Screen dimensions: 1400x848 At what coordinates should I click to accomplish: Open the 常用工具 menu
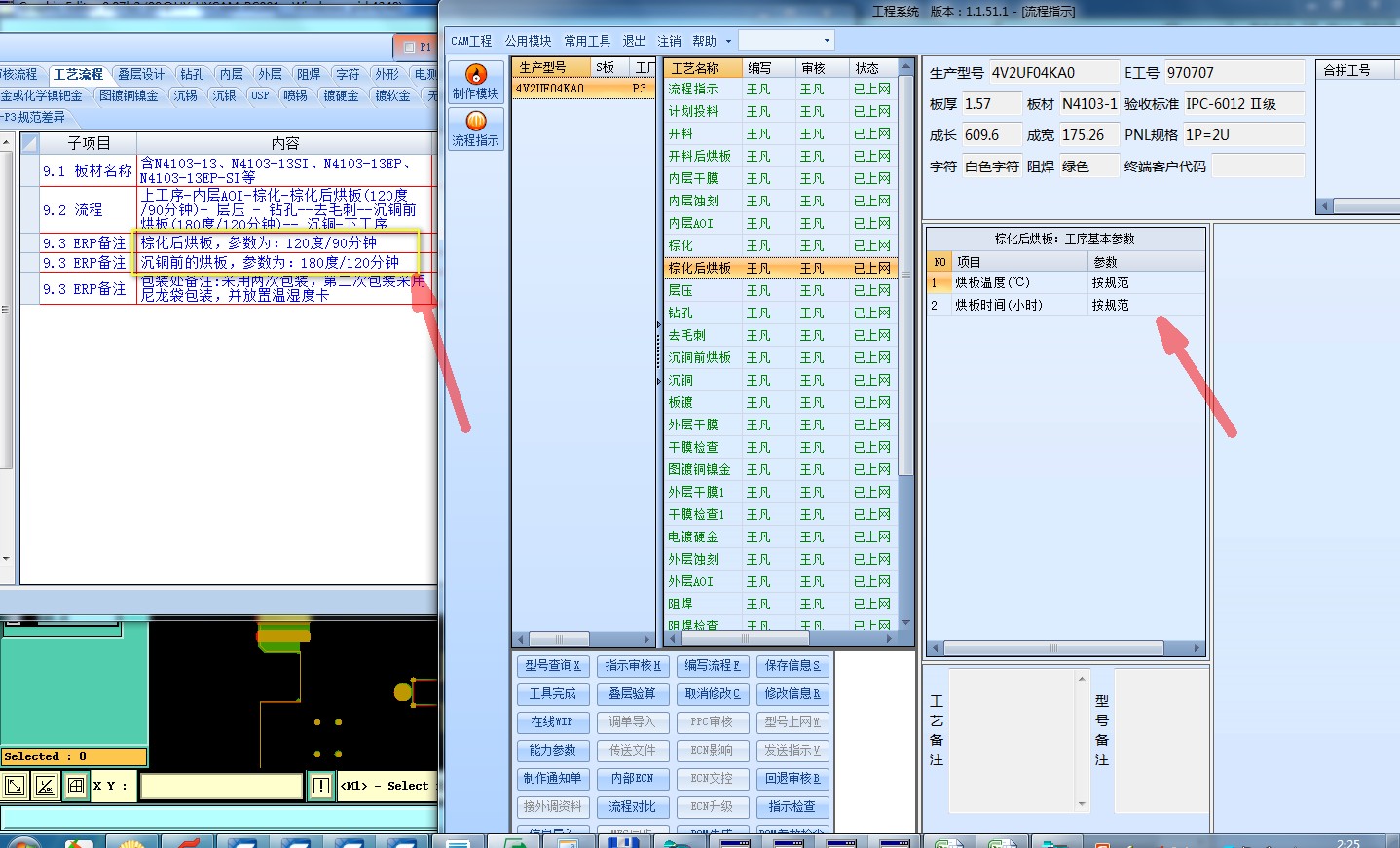[x=587, y=41]
